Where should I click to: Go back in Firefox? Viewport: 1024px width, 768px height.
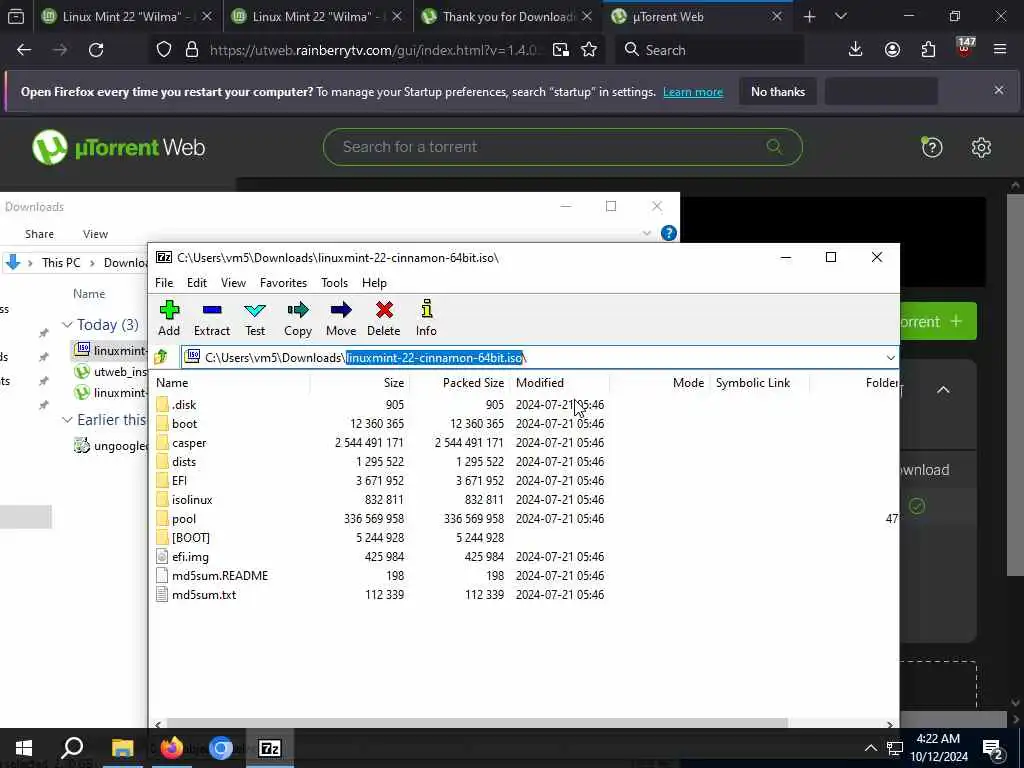point(24,50)
